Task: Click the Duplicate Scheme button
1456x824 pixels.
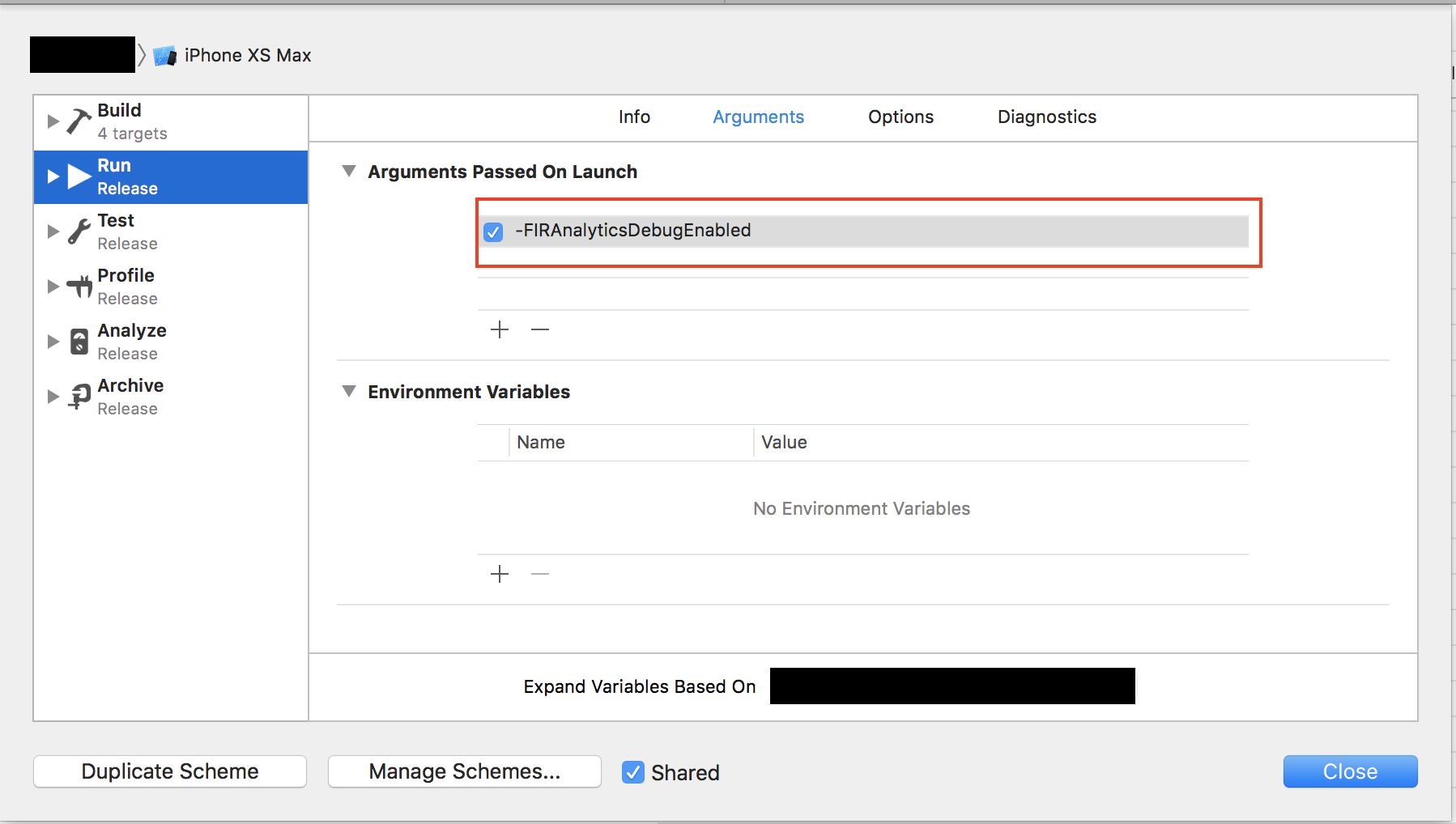Action: click(x=169, y=771)
